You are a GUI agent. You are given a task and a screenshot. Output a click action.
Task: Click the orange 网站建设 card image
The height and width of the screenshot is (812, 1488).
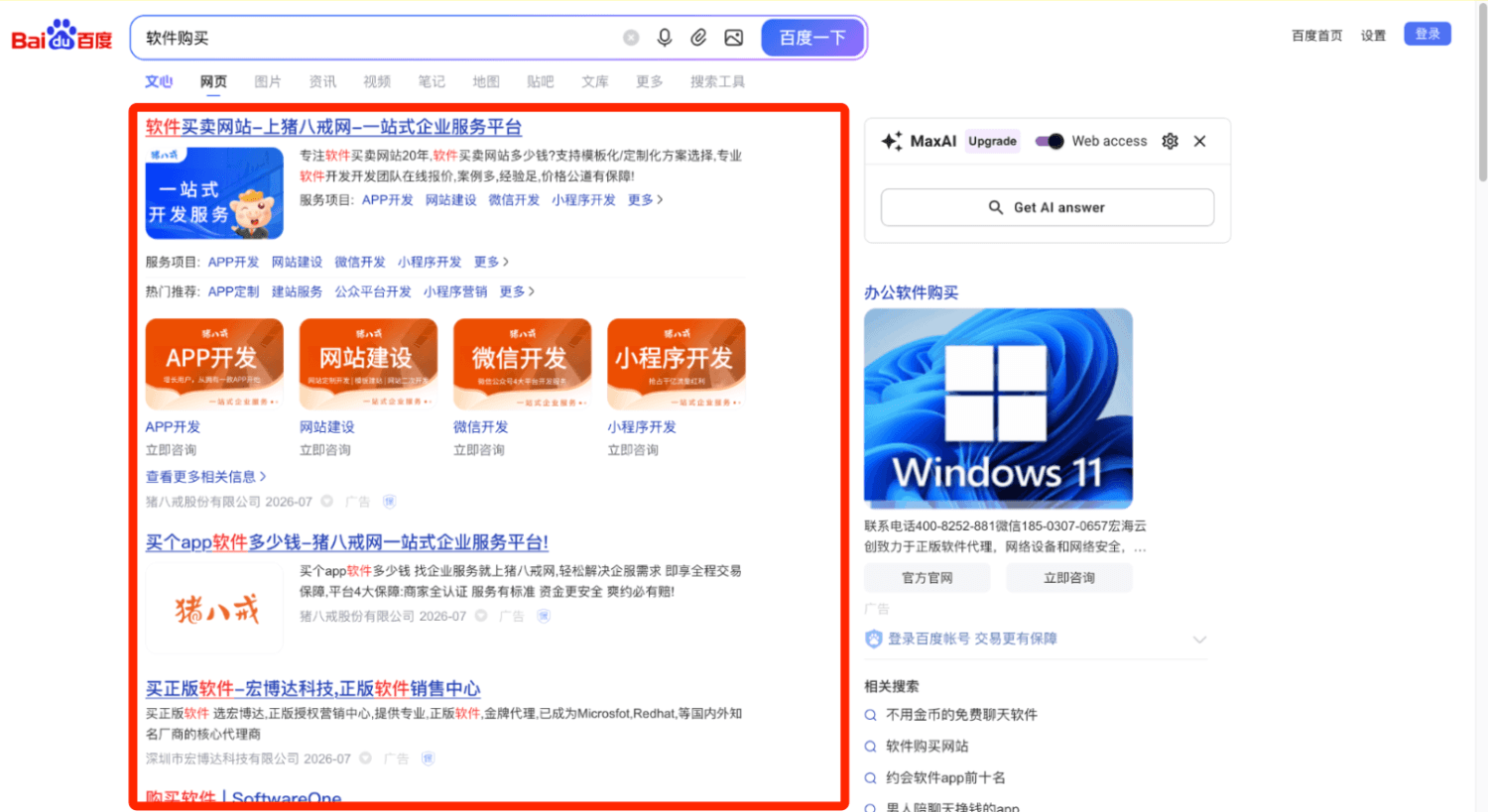[368, 364]
